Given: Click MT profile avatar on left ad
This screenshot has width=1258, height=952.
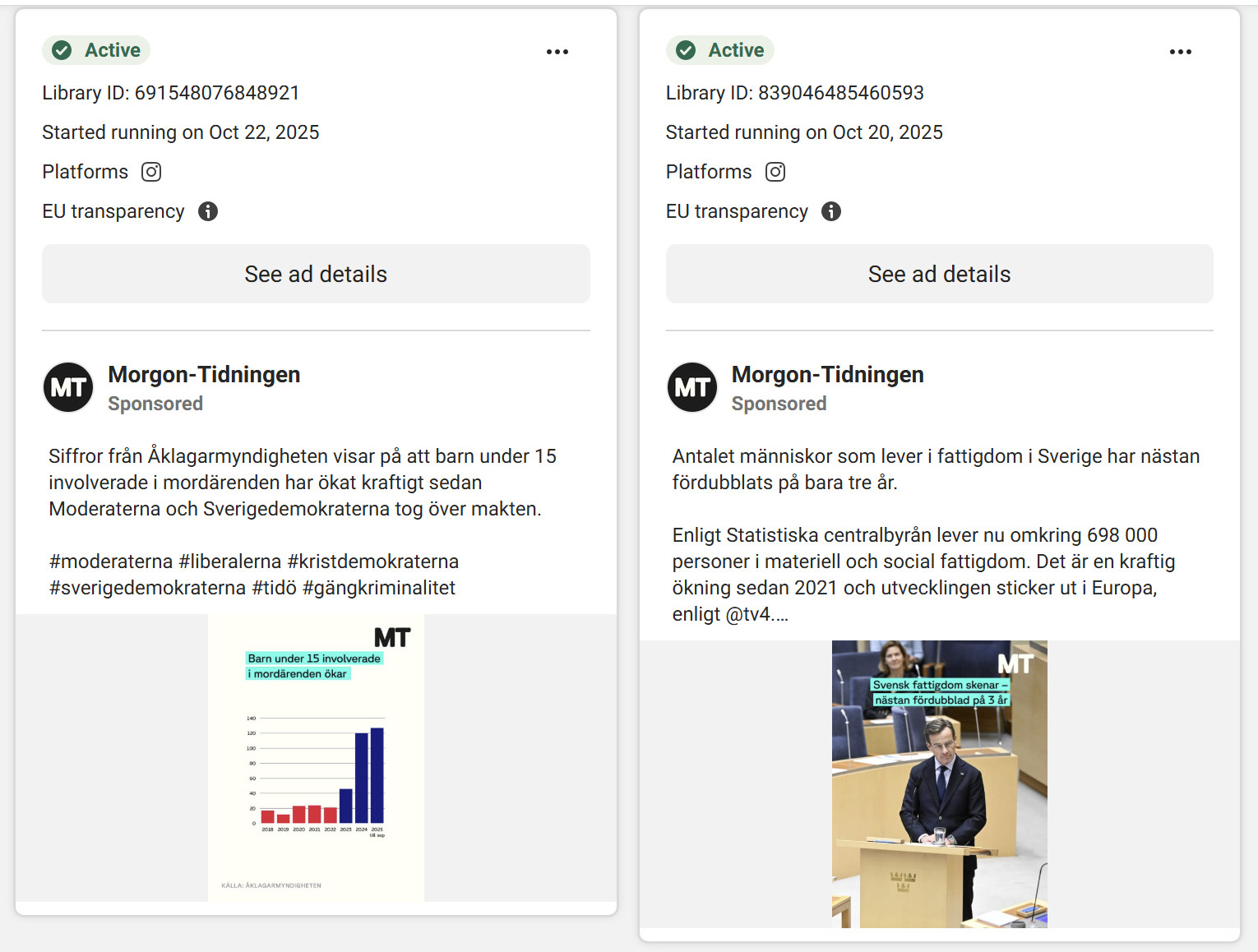Looking at the screenshot, I should coord(68,387).
